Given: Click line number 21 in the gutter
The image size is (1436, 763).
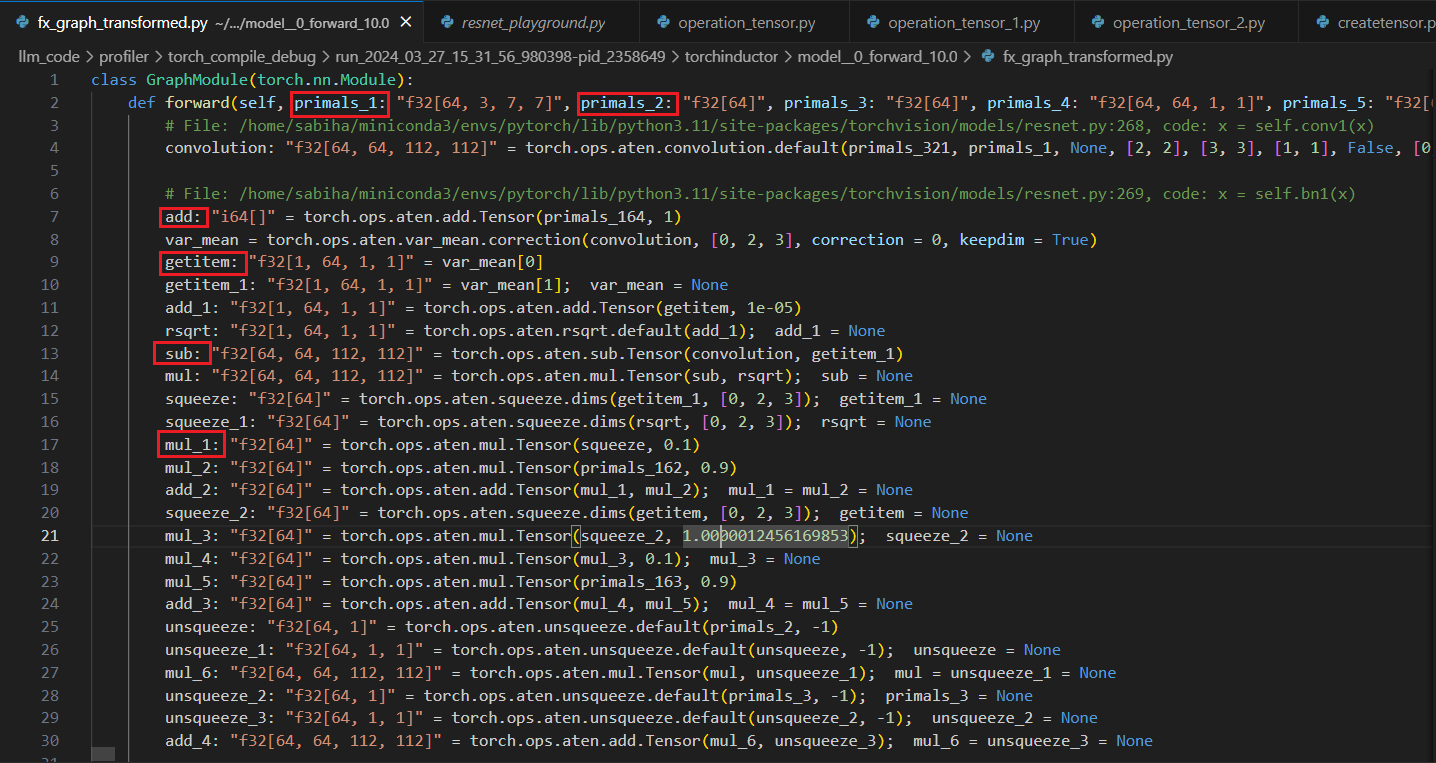Looking at the screenshot, I should tap(50, 536).
